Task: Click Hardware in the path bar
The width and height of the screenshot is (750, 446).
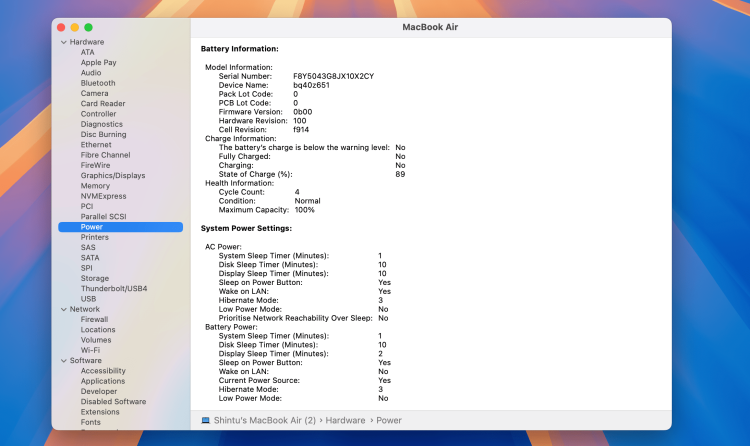Action: 345,421
